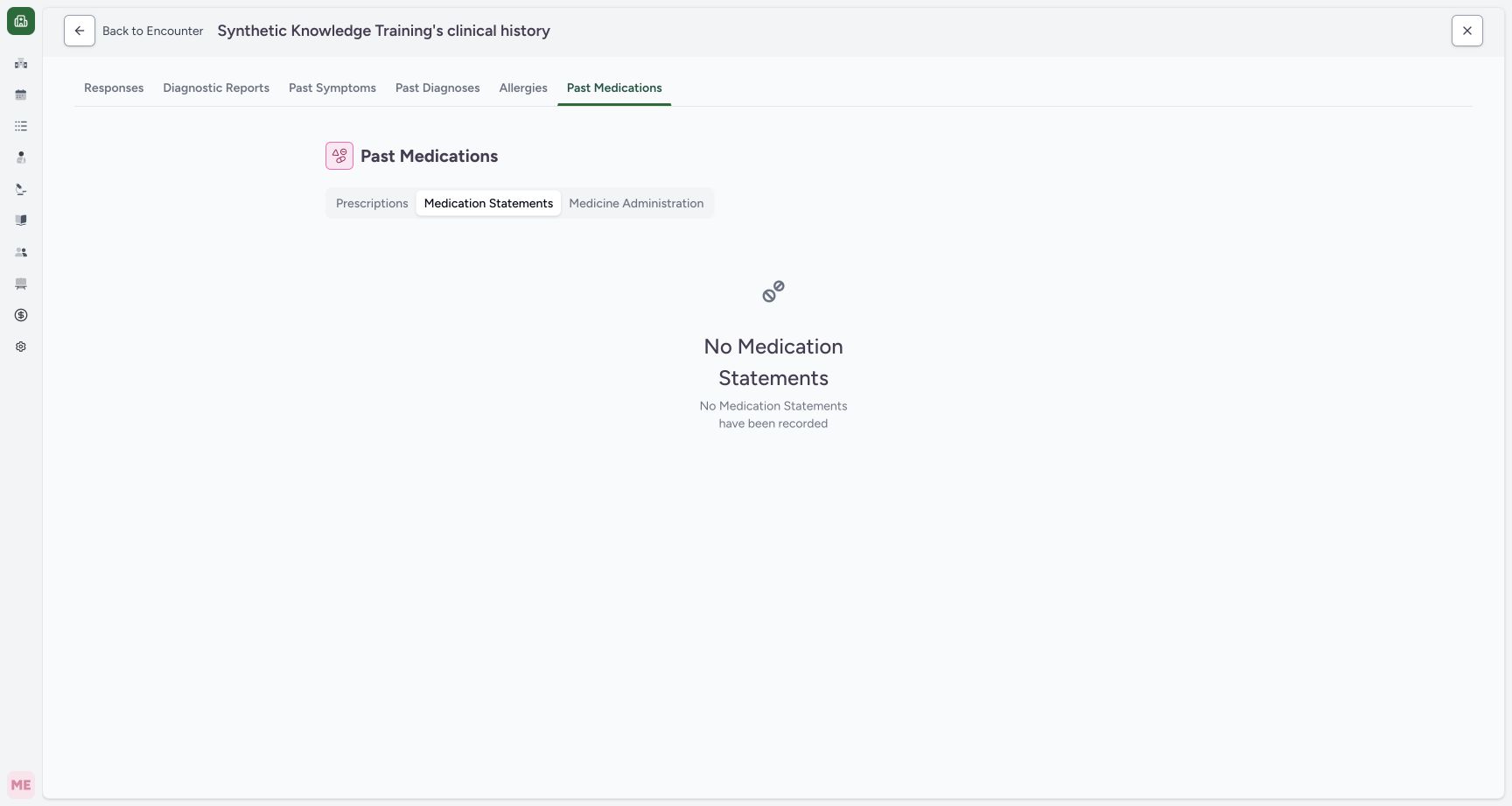Select the Medication Statements sub-tab
The width and height of the screenshot is (1512, 806).
(488, 203)
